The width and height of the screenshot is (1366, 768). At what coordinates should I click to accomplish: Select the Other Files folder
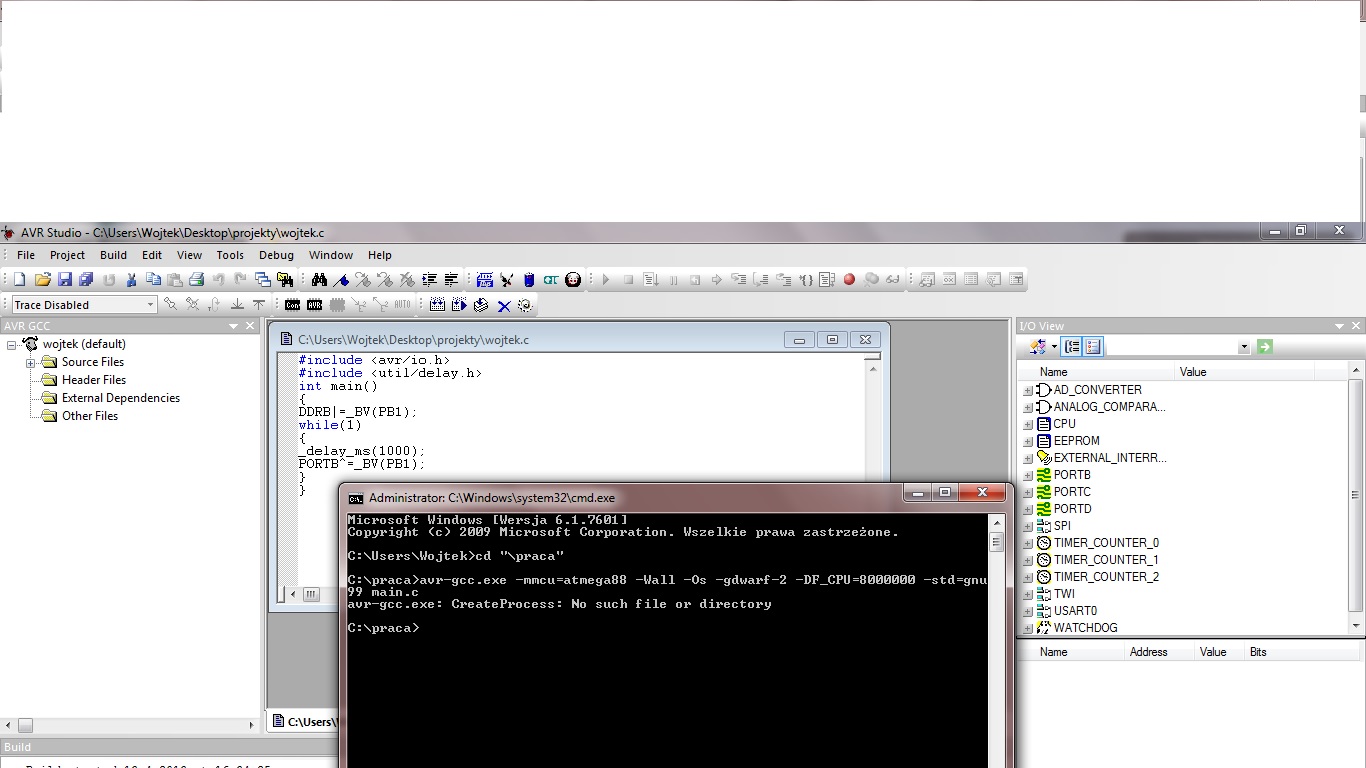coord(90,416)
